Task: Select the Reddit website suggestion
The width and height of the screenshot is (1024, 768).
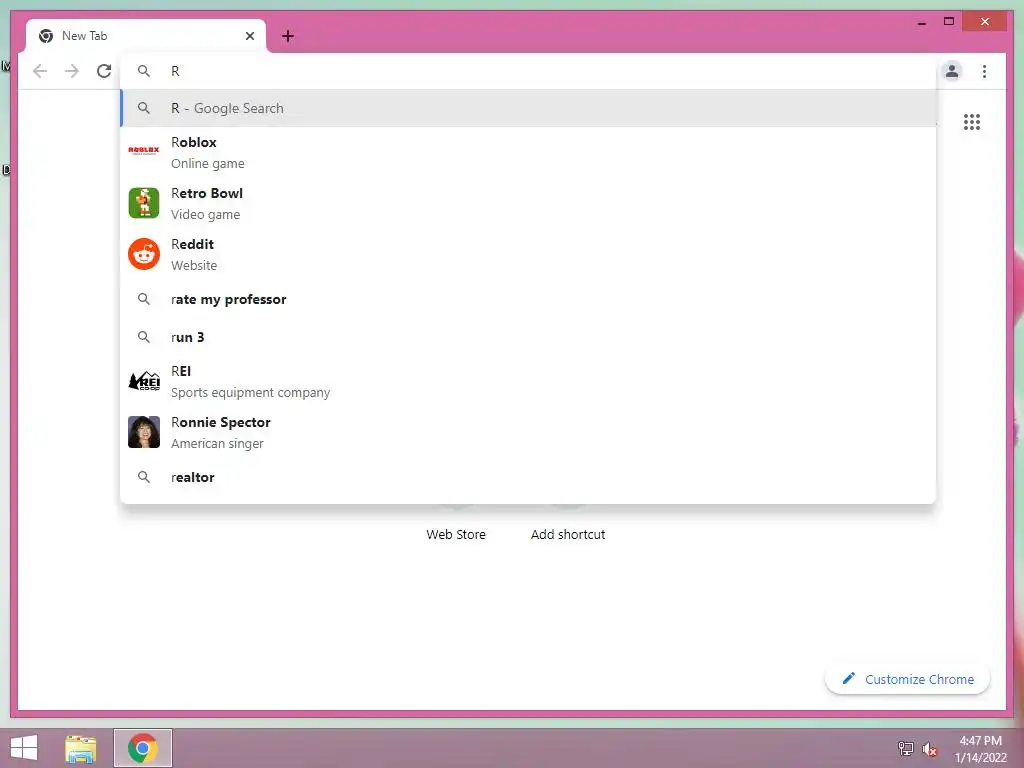Action: click(528, 254)
